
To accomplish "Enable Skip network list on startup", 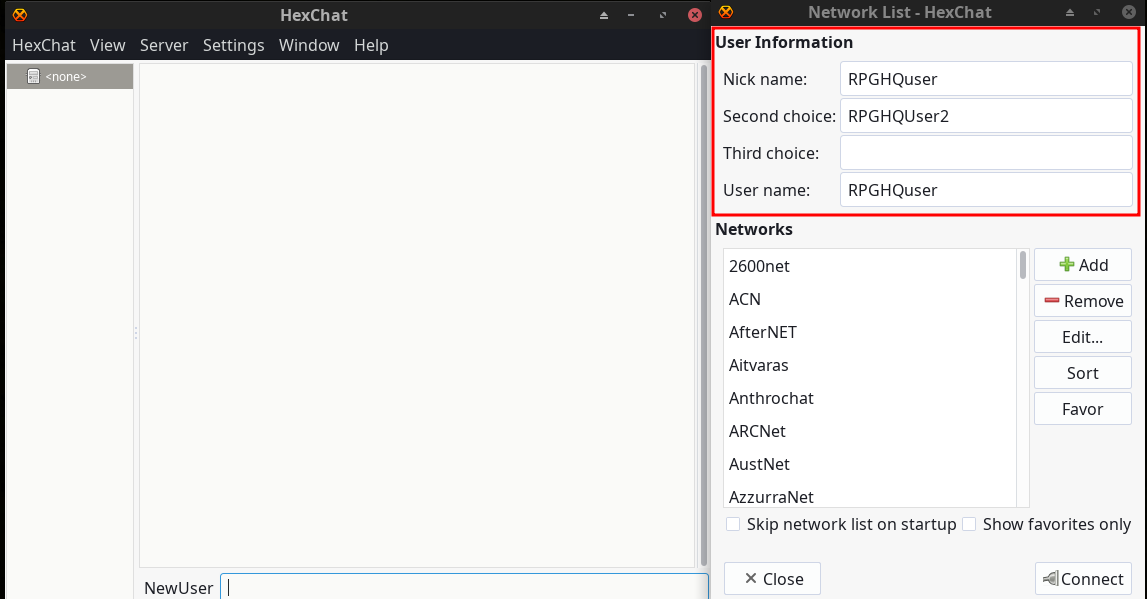I will tap(733, 524).
